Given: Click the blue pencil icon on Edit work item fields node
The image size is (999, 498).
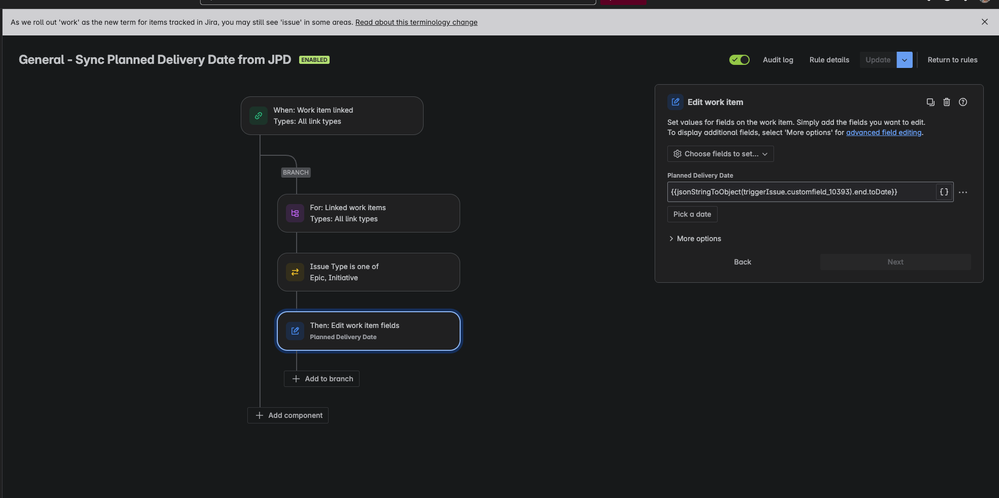Looking at the screenshot, I should pos(294,331).
